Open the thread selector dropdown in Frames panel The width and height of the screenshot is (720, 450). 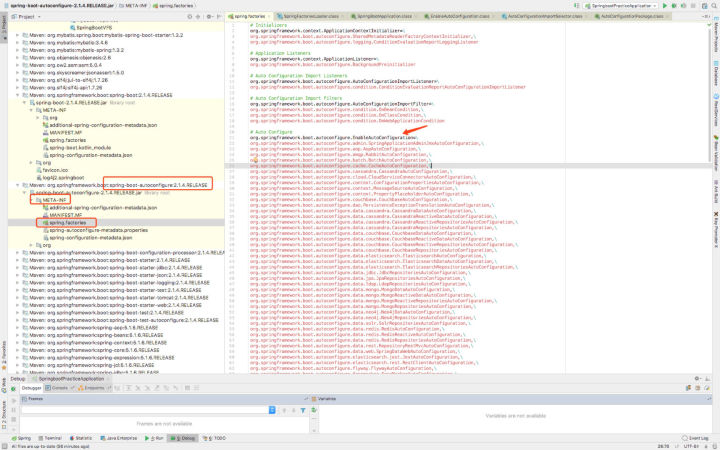[272, 410]
